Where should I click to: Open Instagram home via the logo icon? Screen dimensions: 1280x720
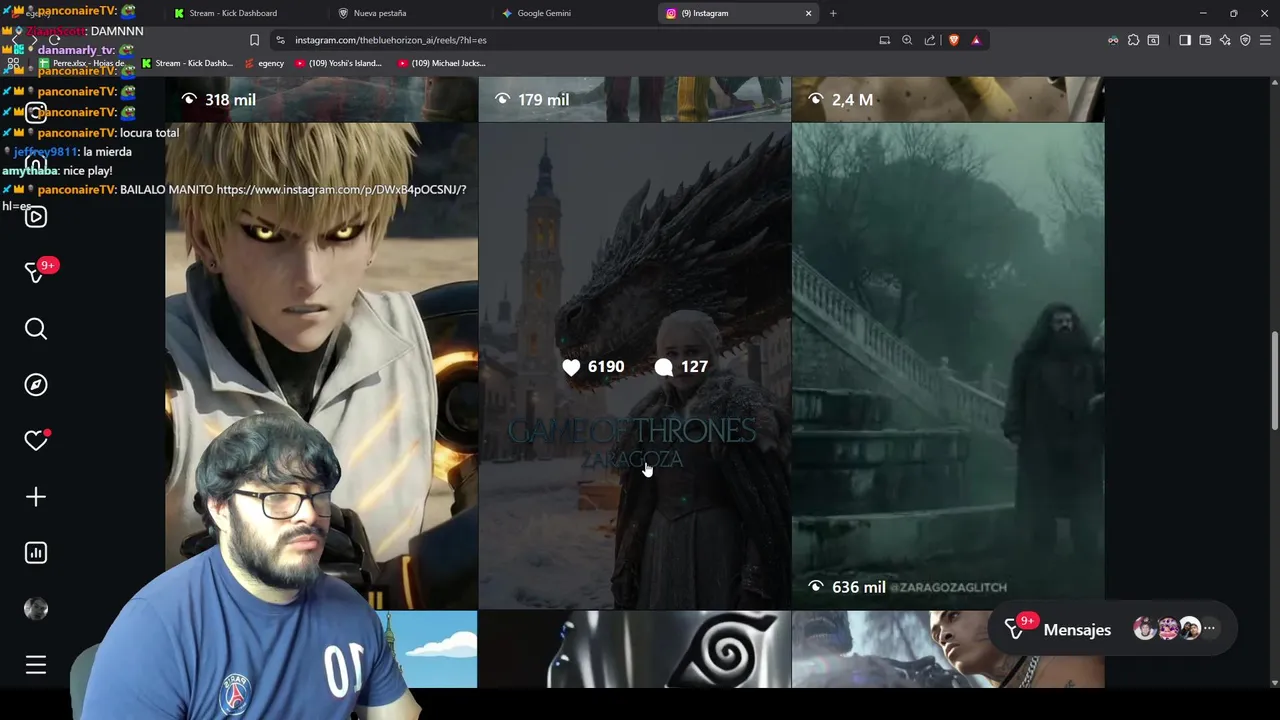tap(36, 112)
